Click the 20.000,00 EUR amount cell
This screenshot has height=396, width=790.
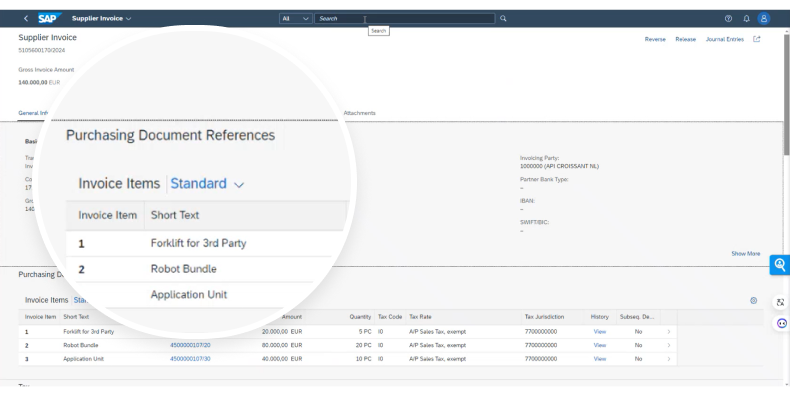(x=282, y=332)
